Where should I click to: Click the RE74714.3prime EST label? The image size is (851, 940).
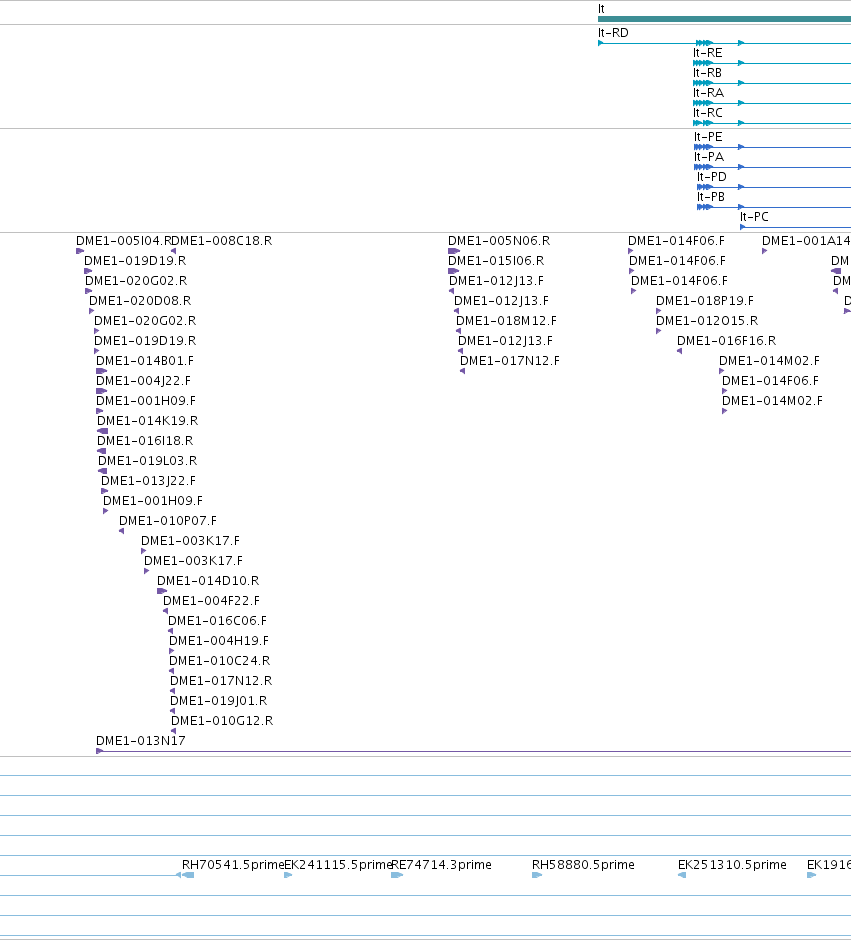tap(441, 864)
